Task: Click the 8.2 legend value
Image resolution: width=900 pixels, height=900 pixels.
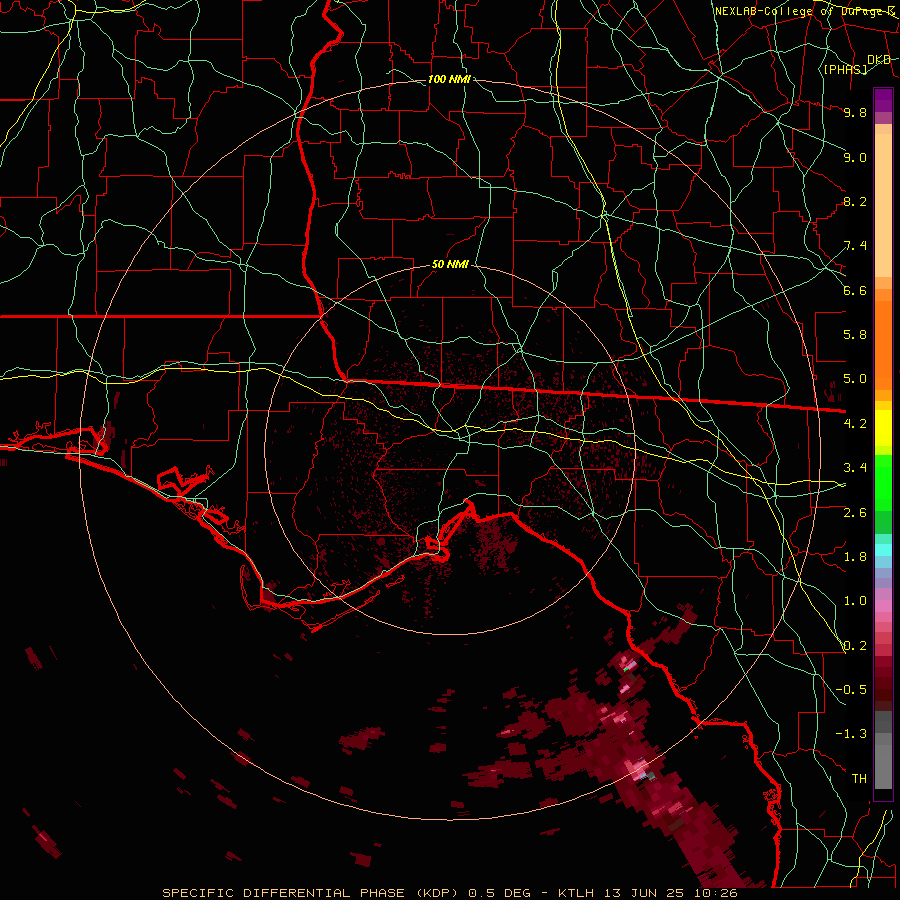Action: (x=855, y=201)
